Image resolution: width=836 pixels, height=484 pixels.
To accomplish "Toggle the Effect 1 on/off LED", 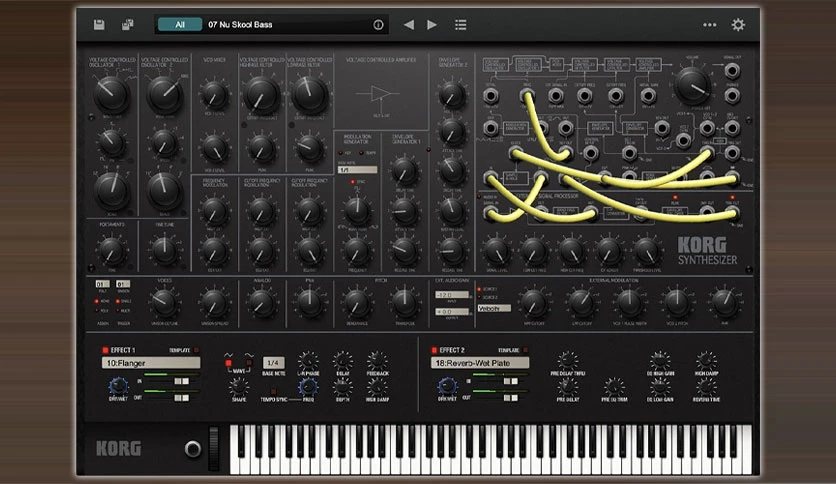I will tap(105, 350).
